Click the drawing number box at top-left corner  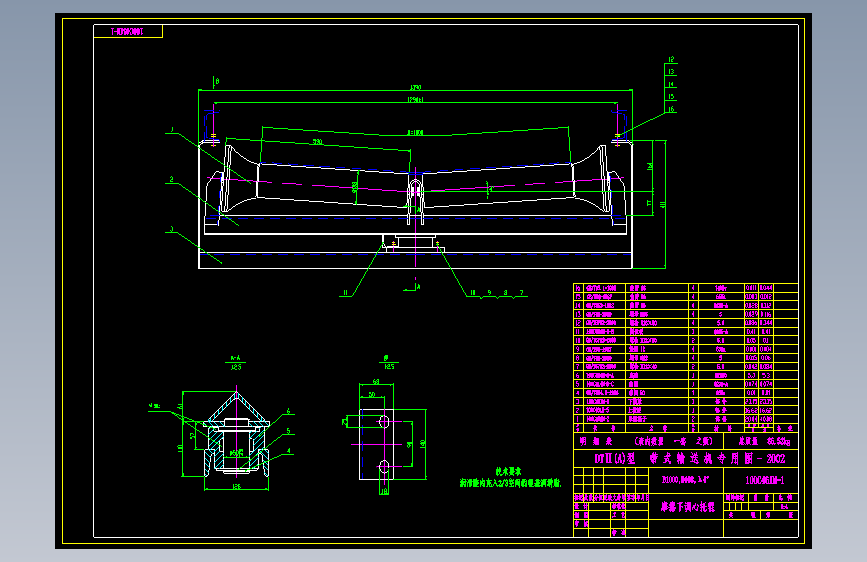pyautogui.click(x=128, y=32)
